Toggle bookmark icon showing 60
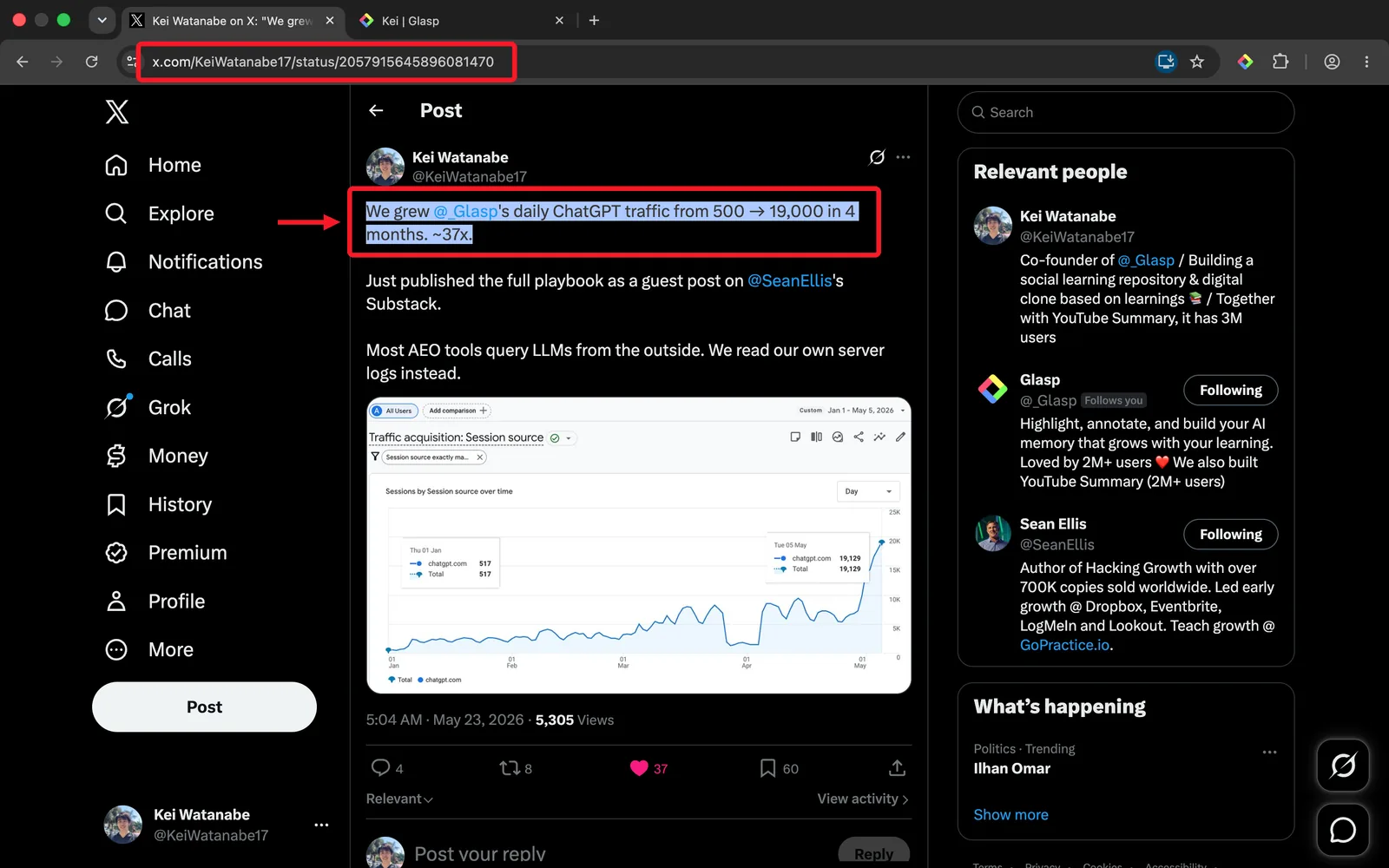Screen dimensions: 1389x868 pos(767,768)
